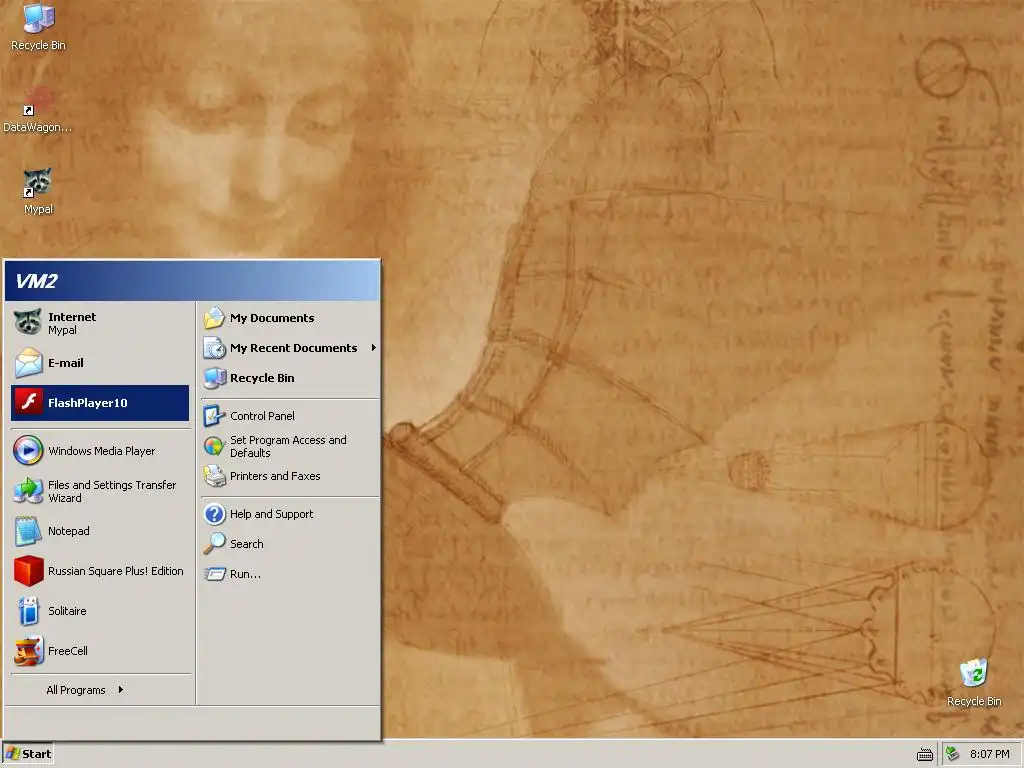
Task: Click the Control Panel icon
Action: click(x=214, y=416)
